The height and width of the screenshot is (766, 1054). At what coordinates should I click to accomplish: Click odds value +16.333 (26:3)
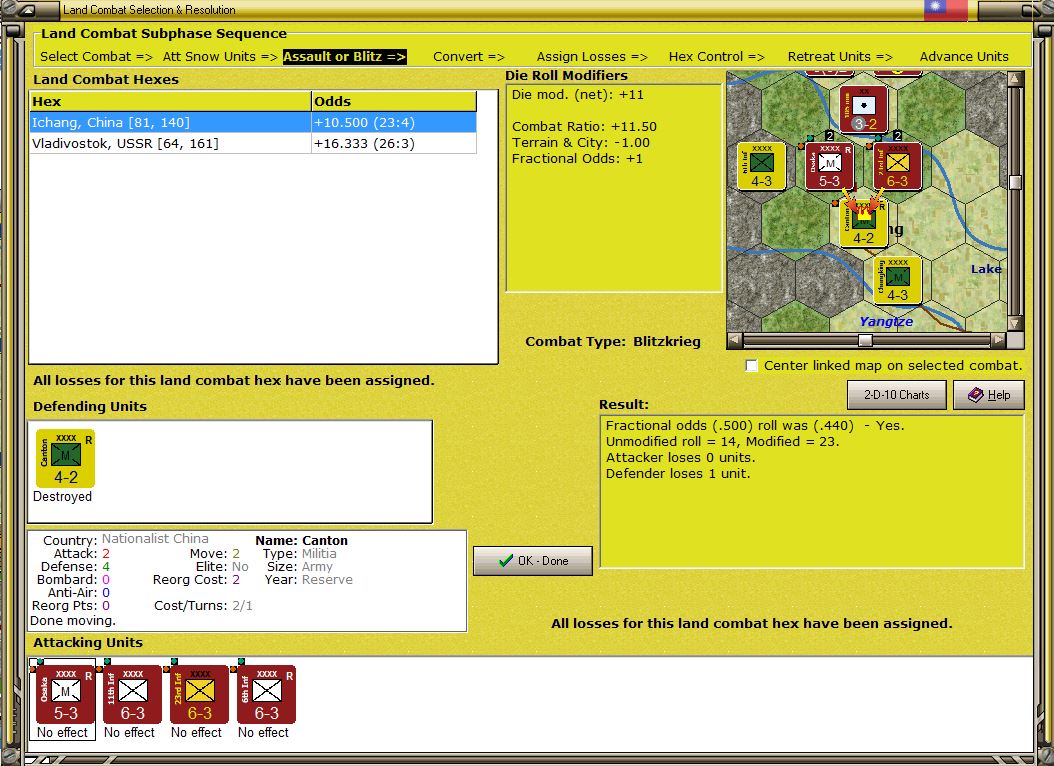click(364, 143)
